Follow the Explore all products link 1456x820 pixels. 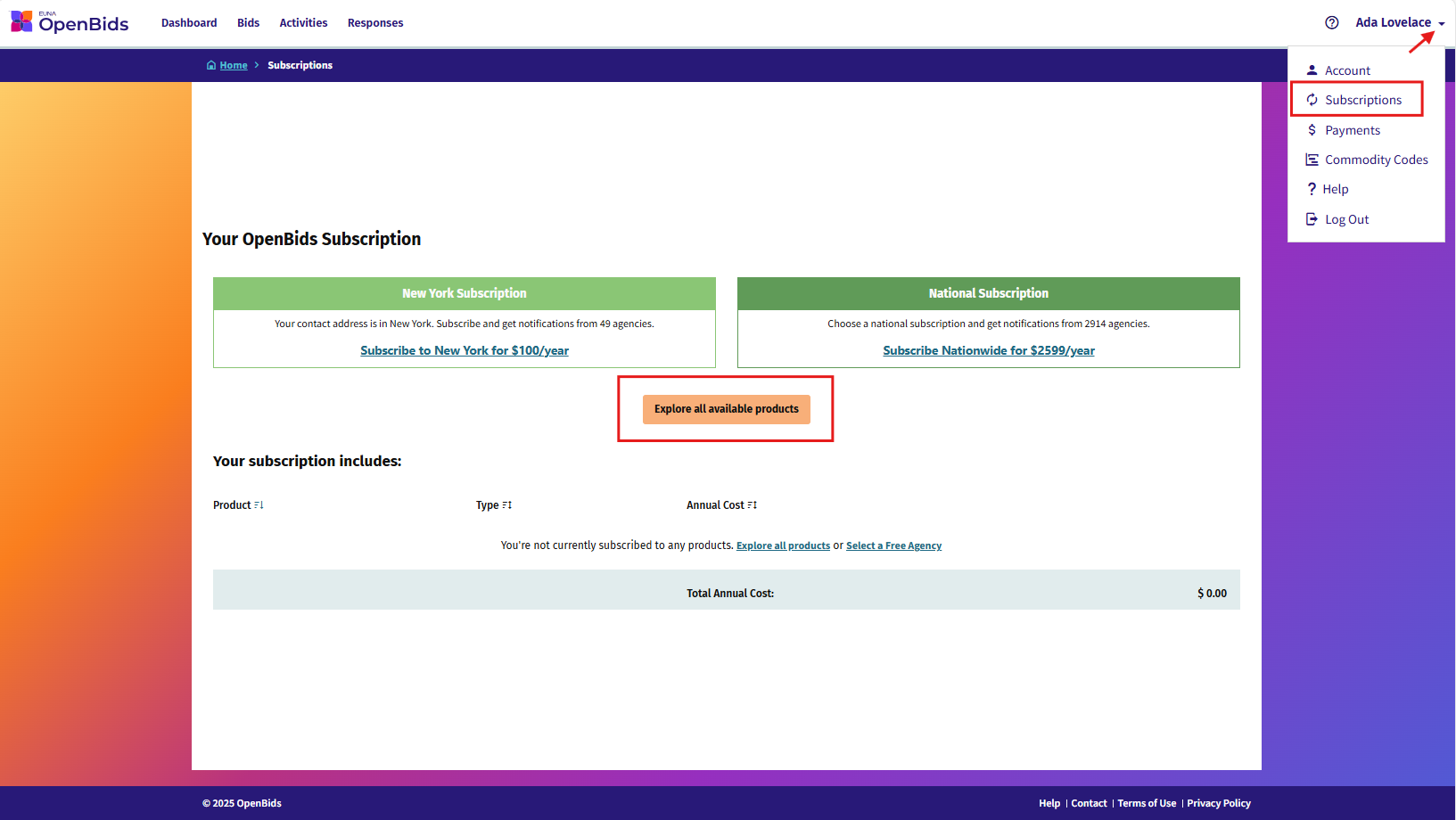coord(783,545)
